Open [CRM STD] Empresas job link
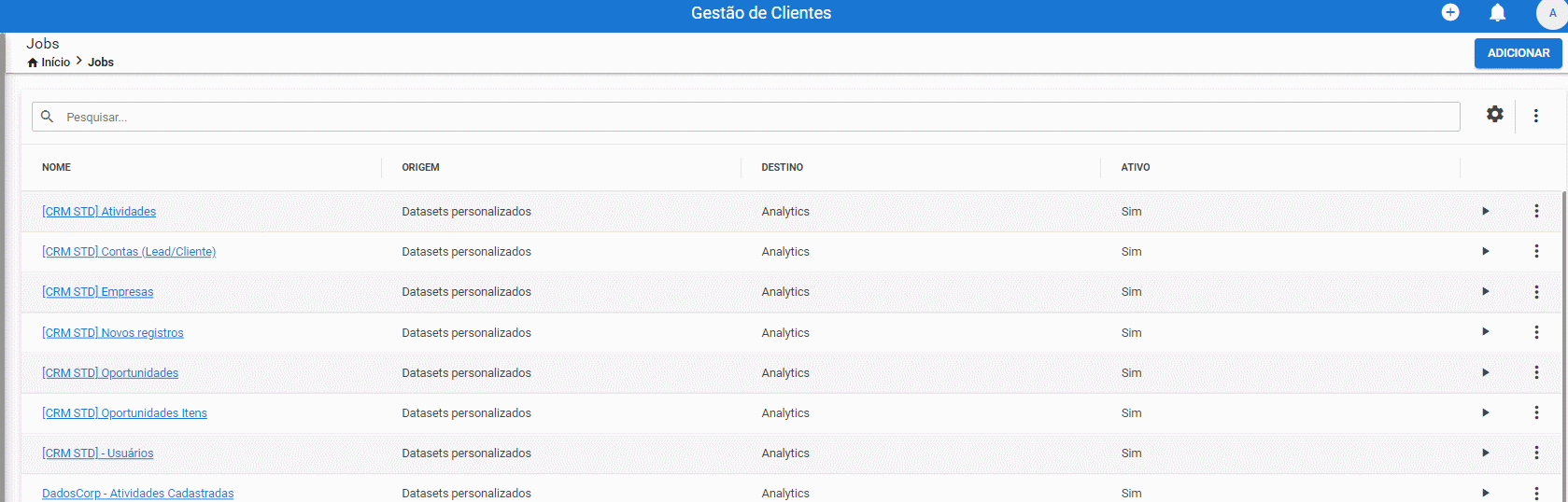Screen dimensions: 1568x502 97,292
